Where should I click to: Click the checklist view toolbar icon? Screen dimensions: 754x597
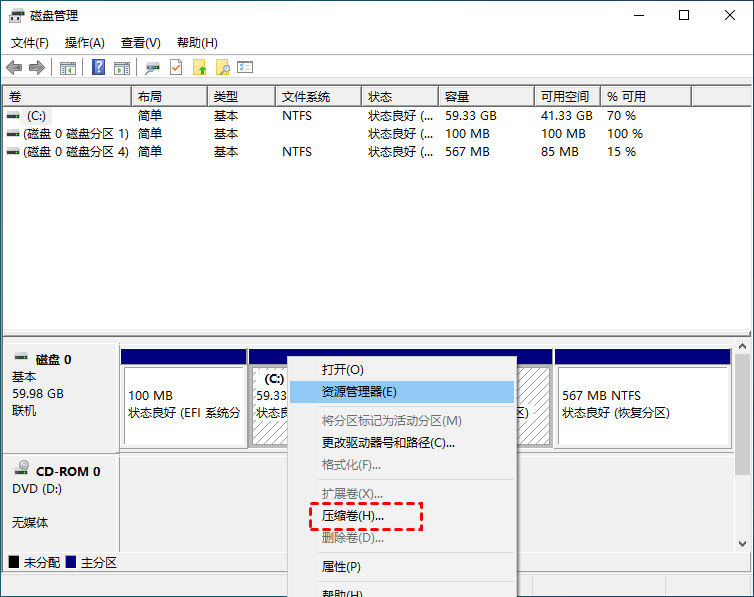[245, 67]
